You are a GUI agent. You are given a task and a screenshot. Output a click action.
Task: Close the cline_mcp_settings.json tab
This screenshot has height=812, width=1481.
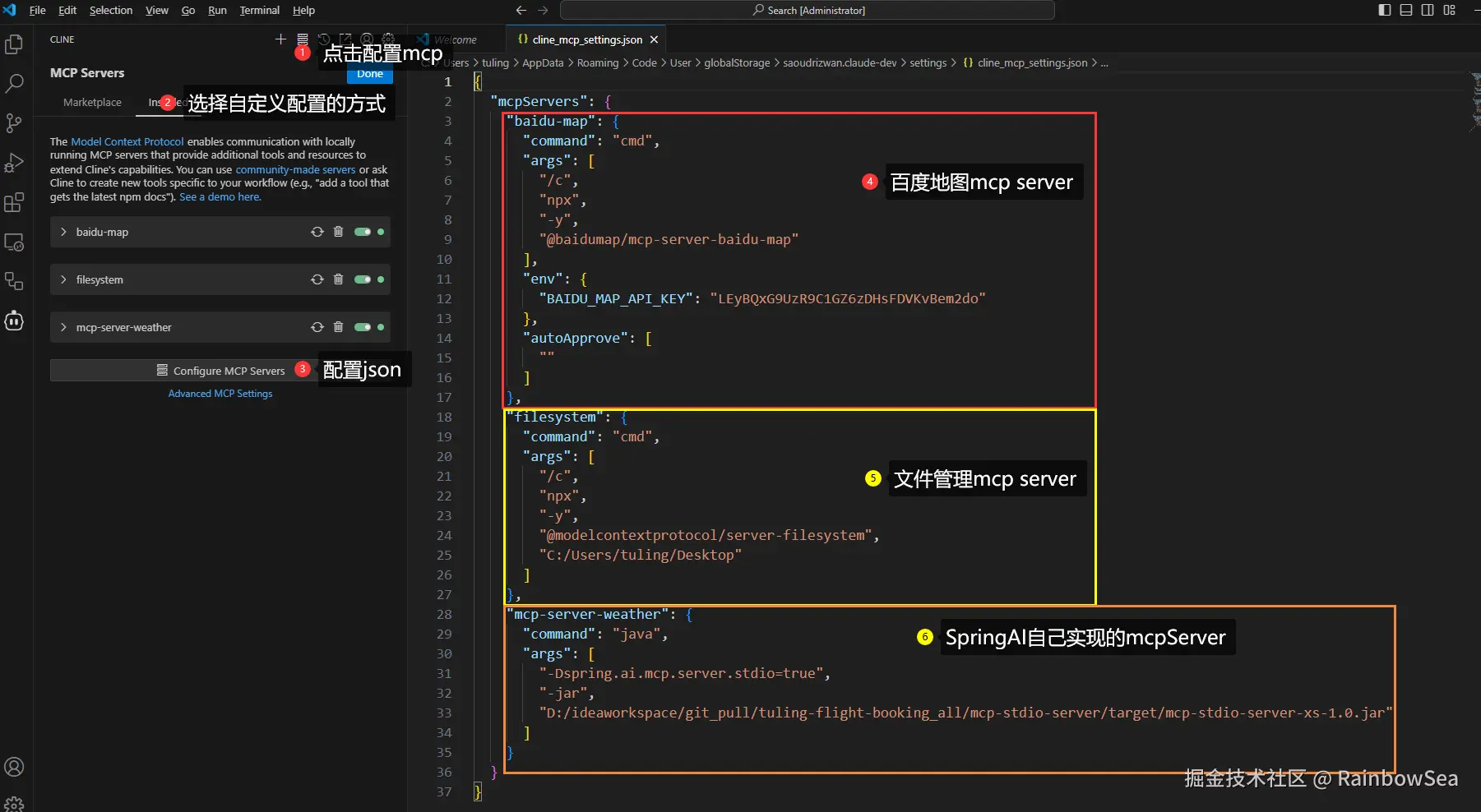point(654,39)
